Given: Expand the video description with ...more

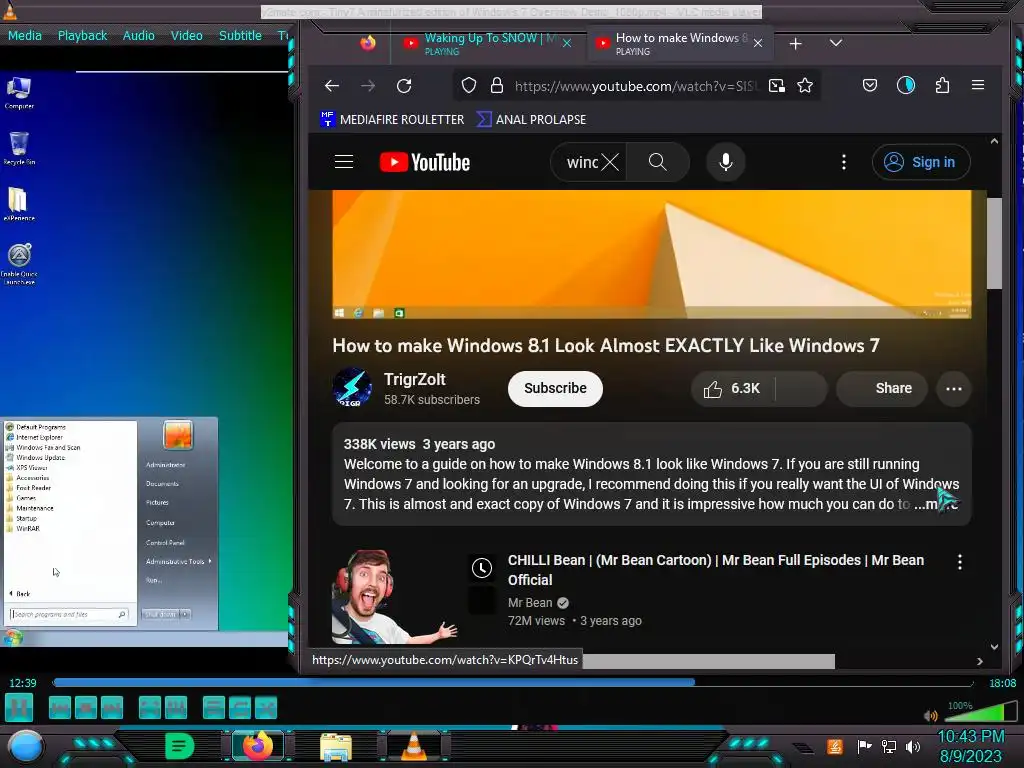Looking at the screenshot, I should coord(935,504).
